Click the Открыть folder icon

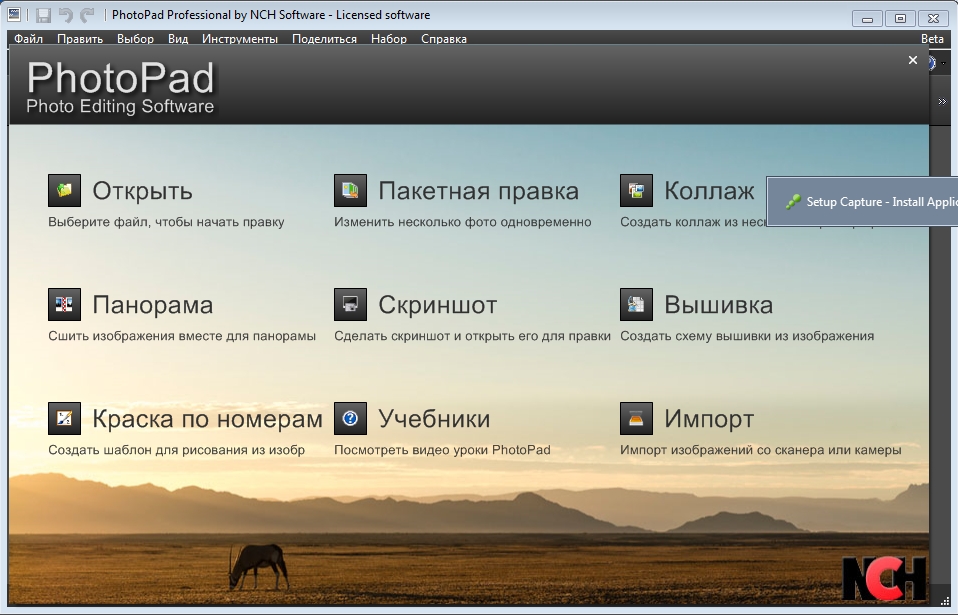point(64,190)
